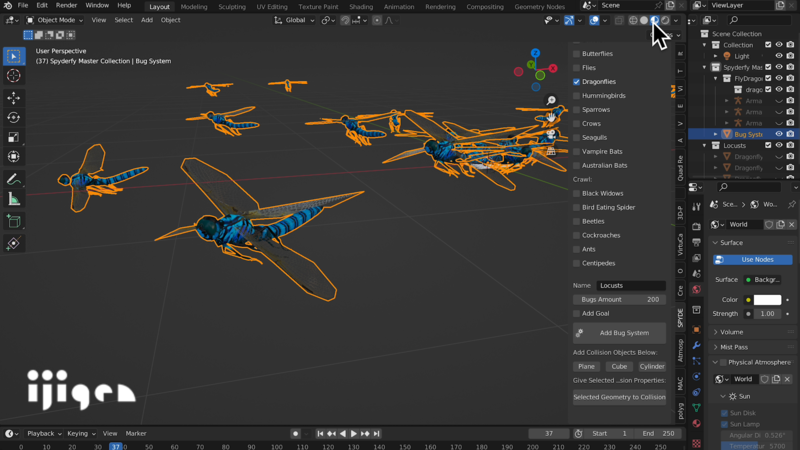Open the viewport Add menu
The image size is (800, 450).
coord(146,20)
